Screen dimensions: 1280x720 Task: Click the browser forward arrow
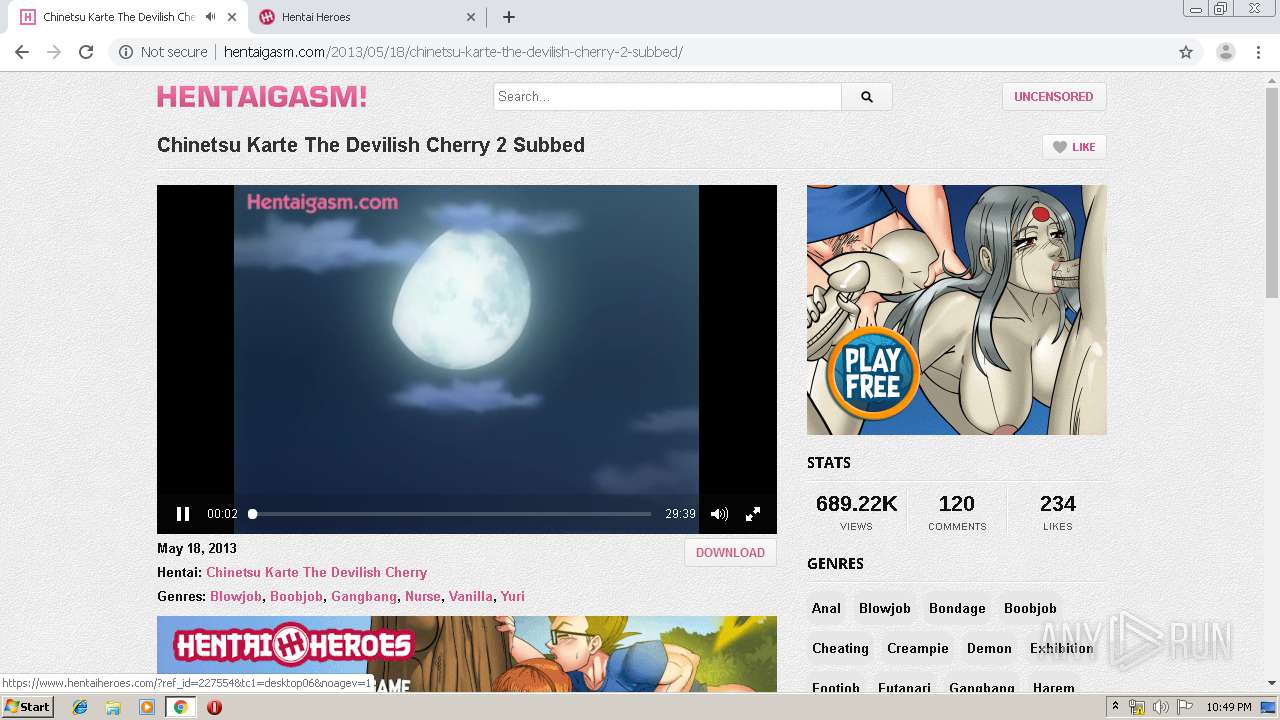coord(54,52)
